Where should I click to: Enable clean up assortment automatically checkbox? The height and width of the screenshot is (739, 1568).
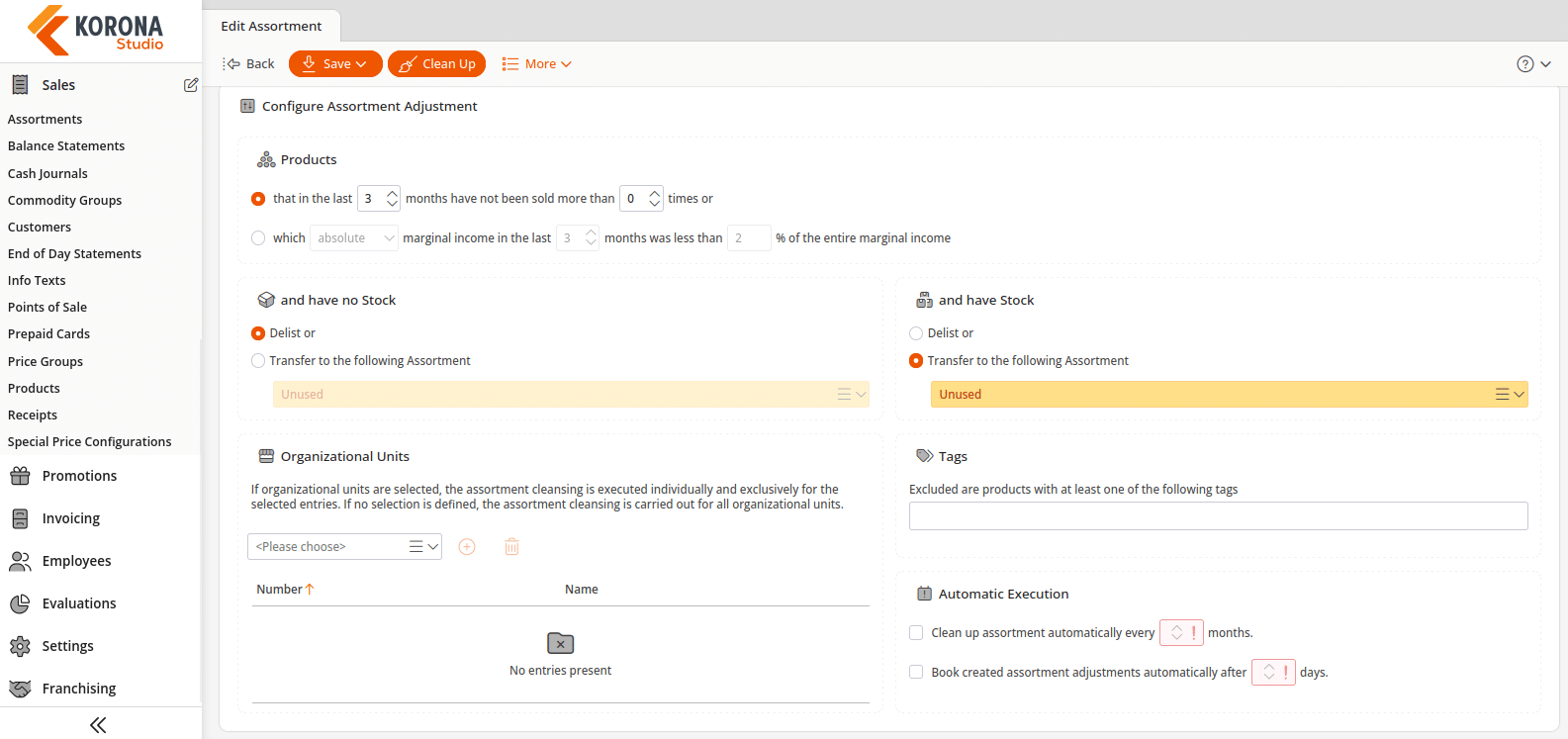(916, 633)
